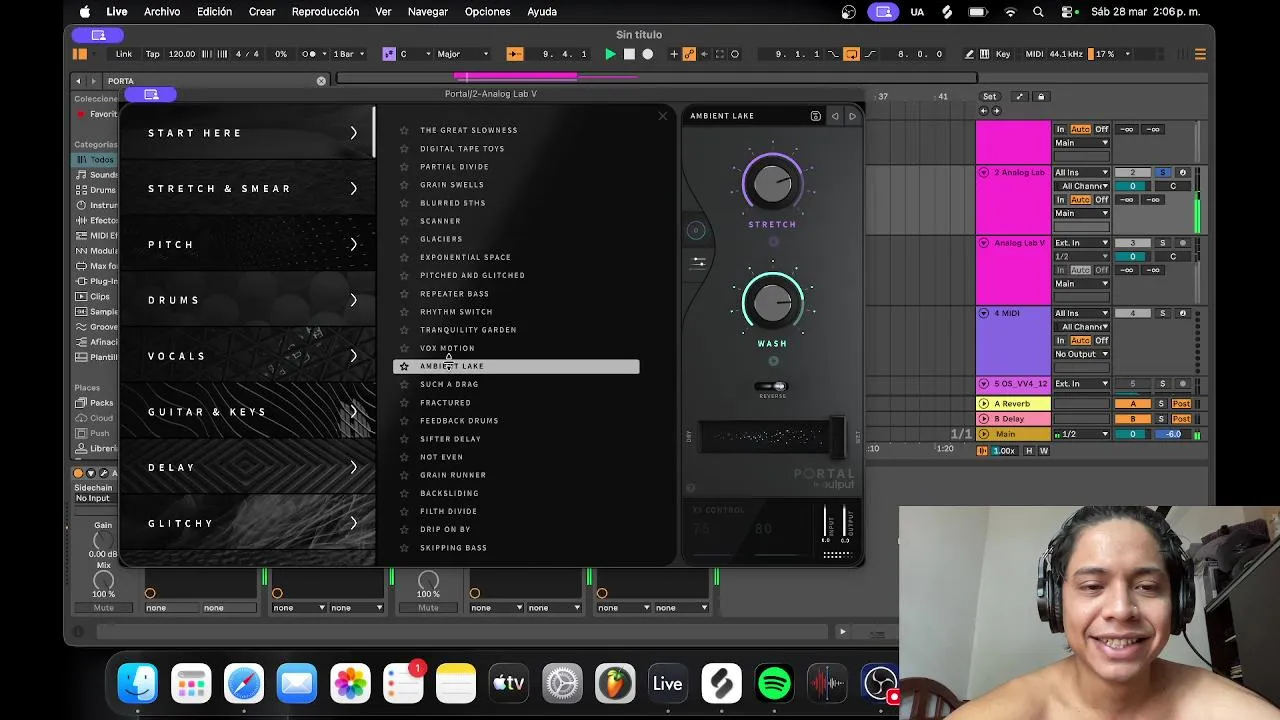Image resolution: width=1280 pixels, height=720 pixels.
Task: Expand the STRETCH & SMEAR category
Action: tap(247, 188)
